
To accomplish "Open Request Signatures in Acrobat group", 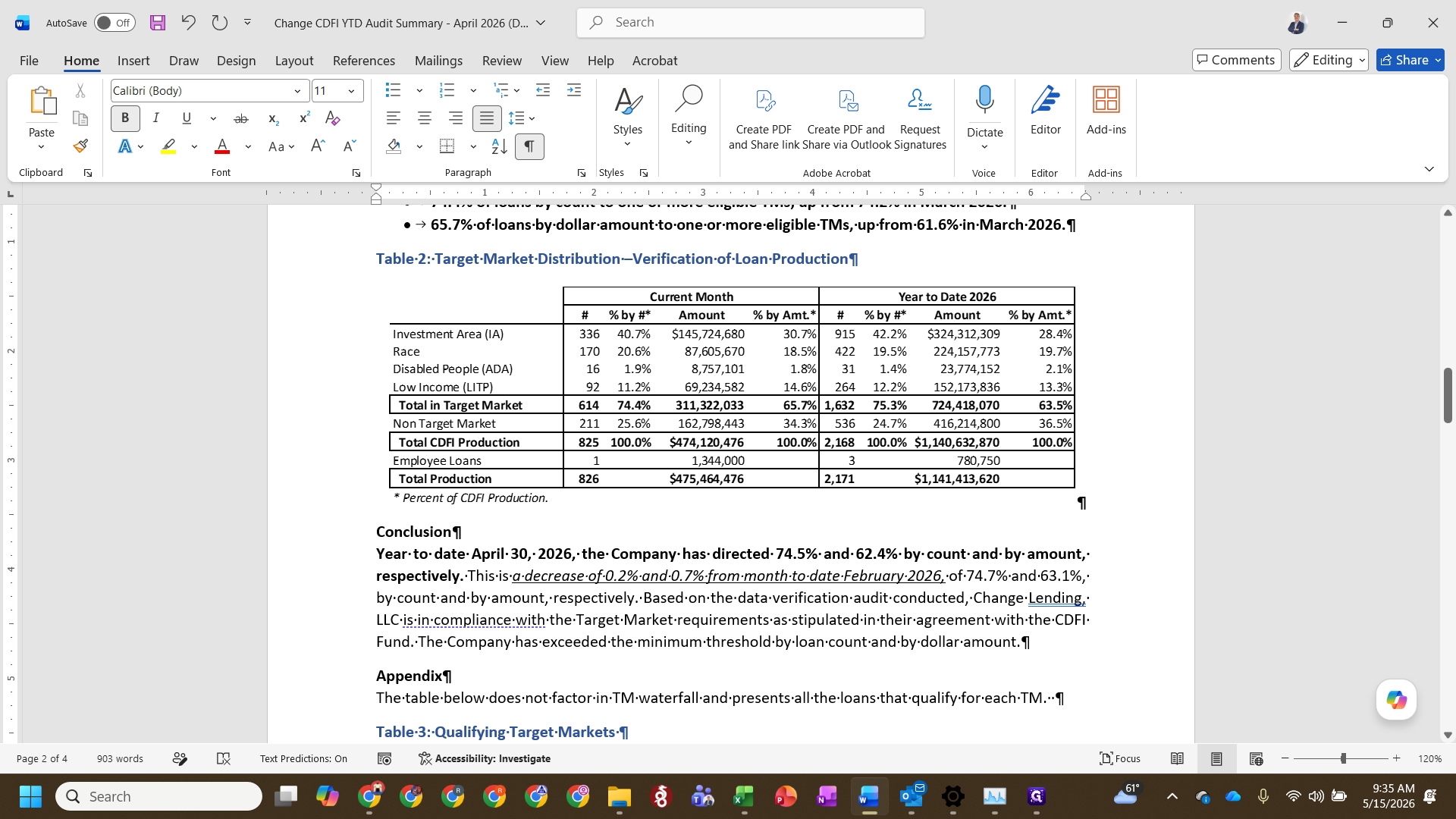I will 920,118.
